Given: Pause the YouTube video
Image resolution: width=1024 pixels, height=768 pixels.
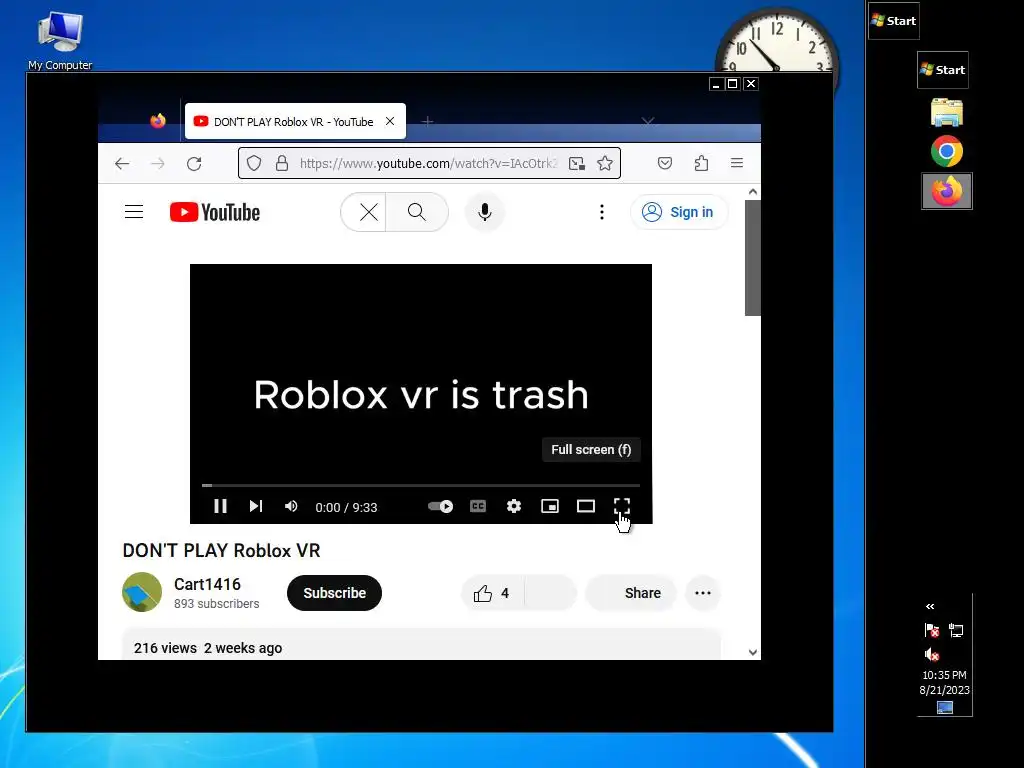Looking at the screenshot, I should (x=220, y=506).
